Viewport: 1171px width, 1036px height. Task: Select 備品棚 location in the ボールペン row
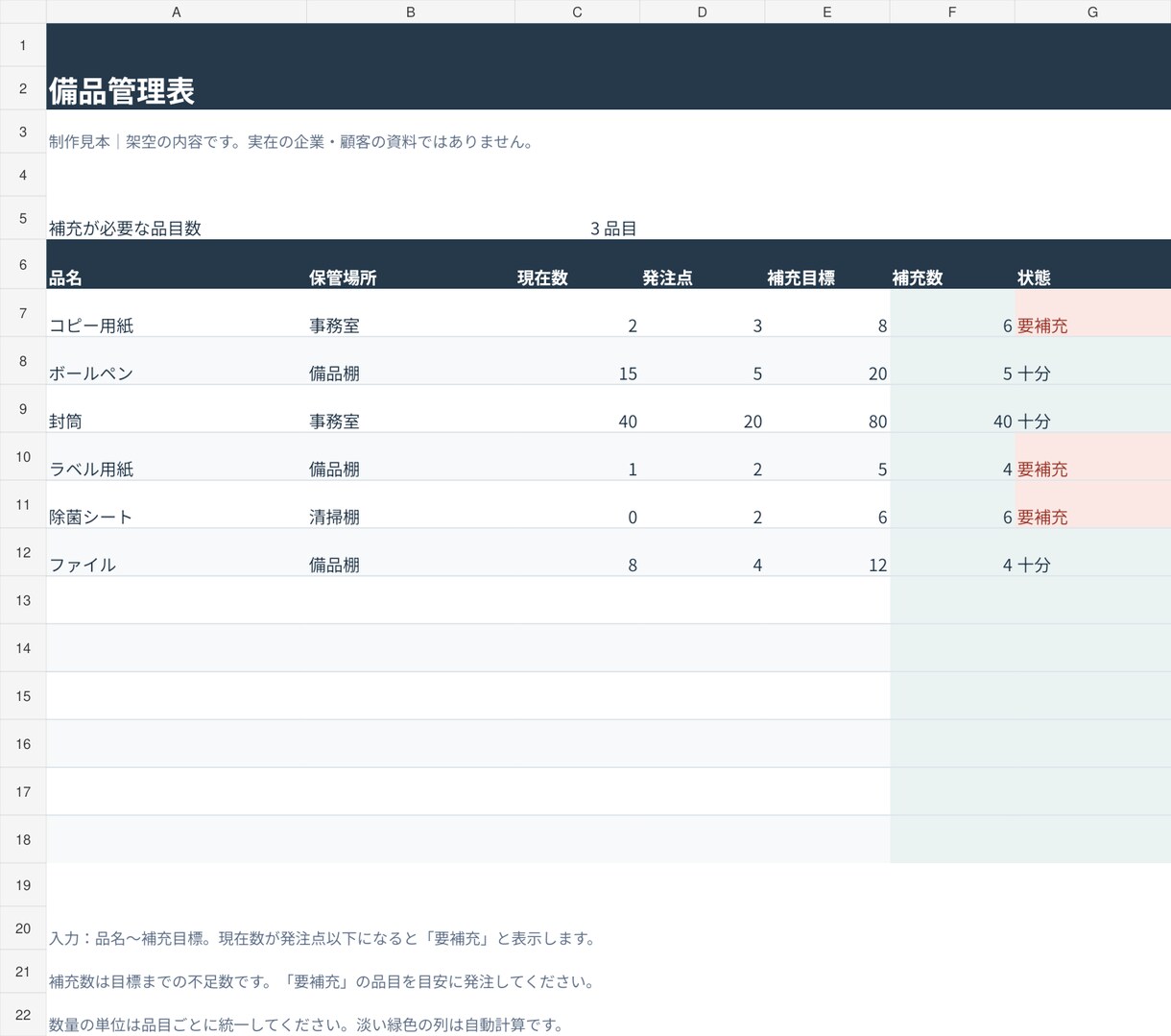(x=411, y=361)
